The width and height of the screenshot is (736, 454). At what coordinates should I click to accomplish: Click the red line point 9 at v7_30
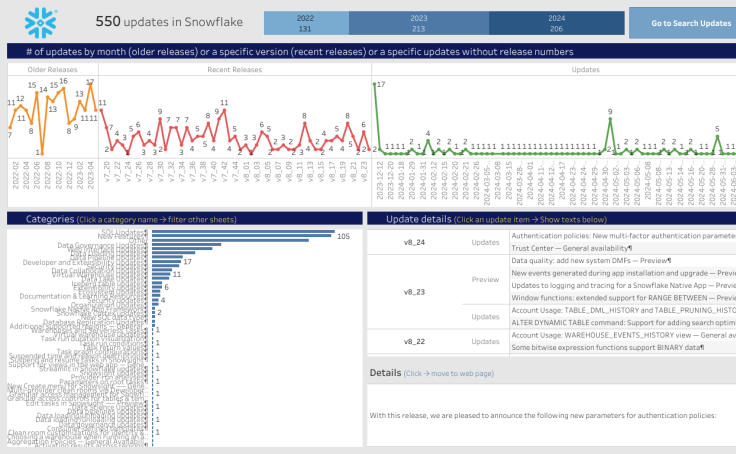160,119
